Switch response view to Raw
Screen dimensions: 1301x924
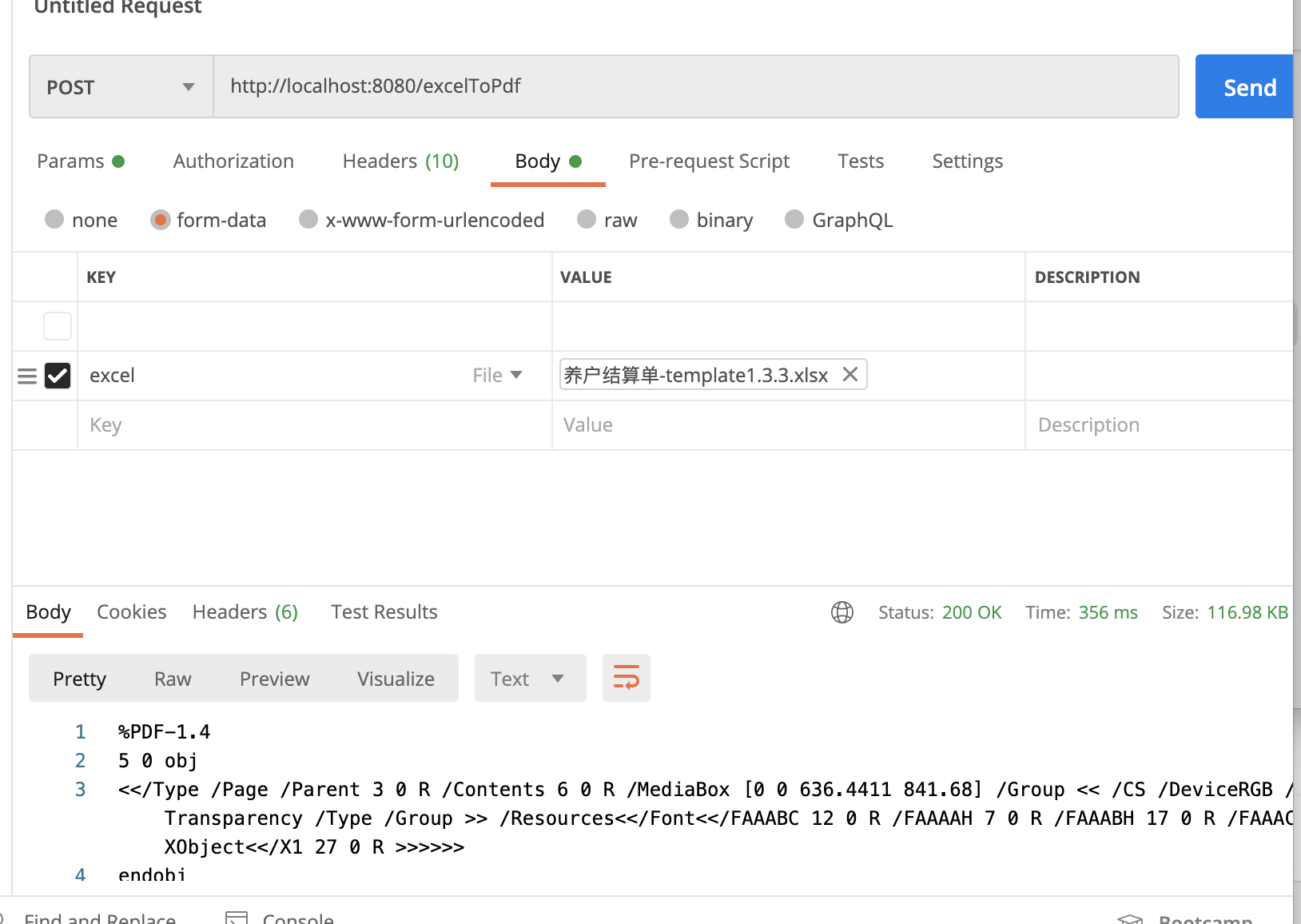click(x=172, y=678)
